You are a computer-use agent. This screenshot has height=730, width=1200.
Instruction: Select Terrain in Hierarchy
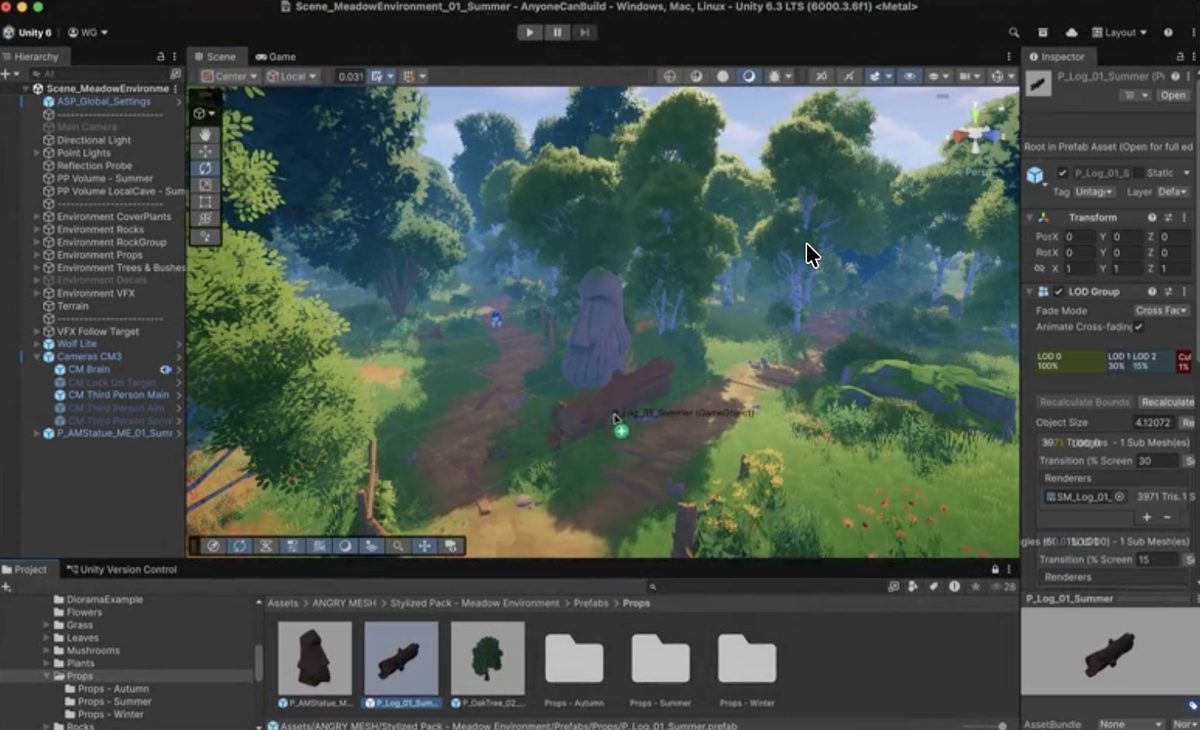[x=73, y=306]
